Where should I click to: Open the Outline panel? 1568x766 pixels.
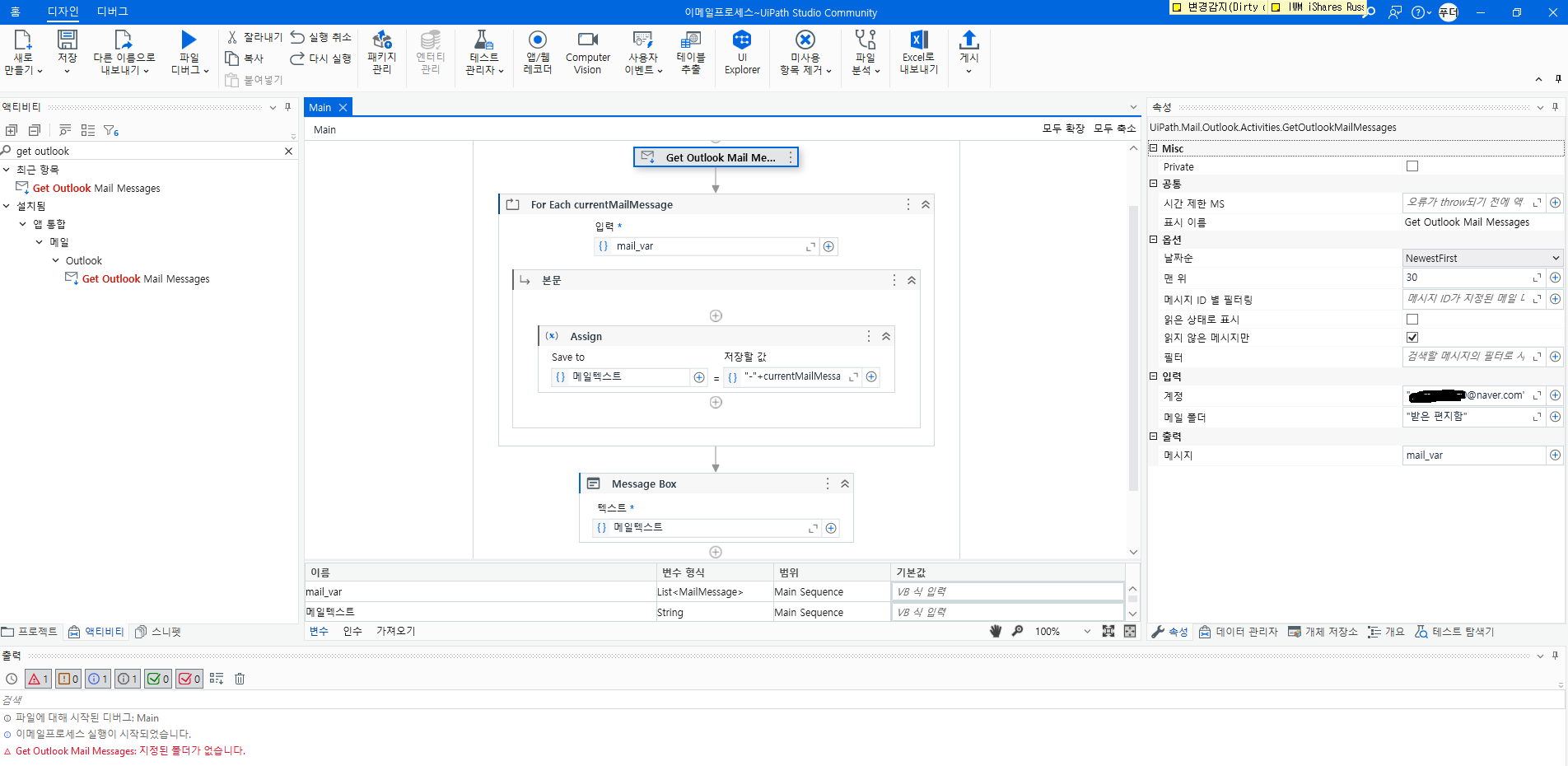1386,632
